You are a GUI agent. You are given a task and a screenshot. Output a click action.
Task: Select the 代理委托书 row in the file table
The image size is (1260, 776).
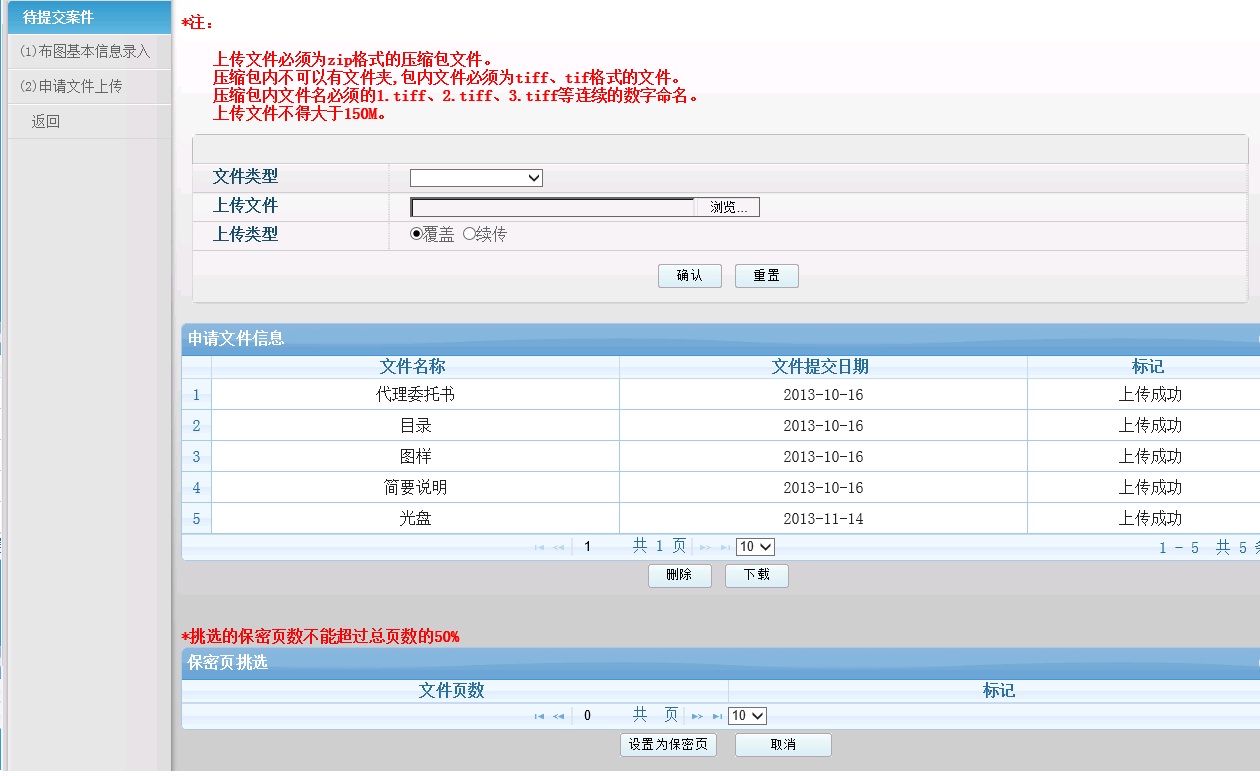coord(415,395)
